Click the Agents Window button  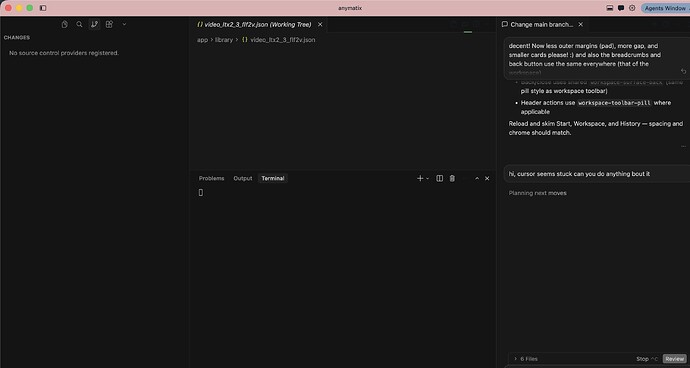point(665,8)
